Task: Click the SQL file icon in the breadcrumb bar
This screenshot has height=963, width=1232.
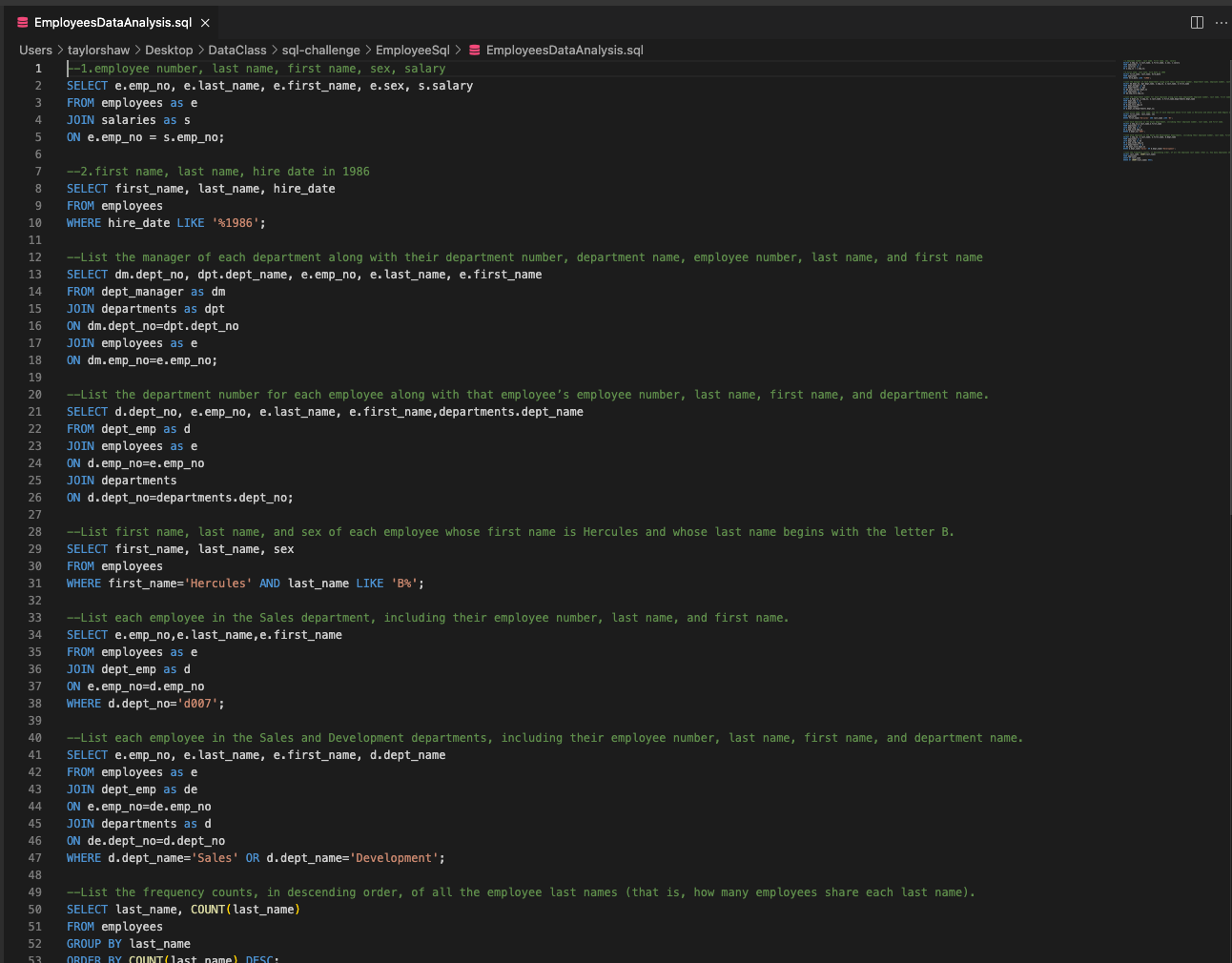Action: pos(473,50)
